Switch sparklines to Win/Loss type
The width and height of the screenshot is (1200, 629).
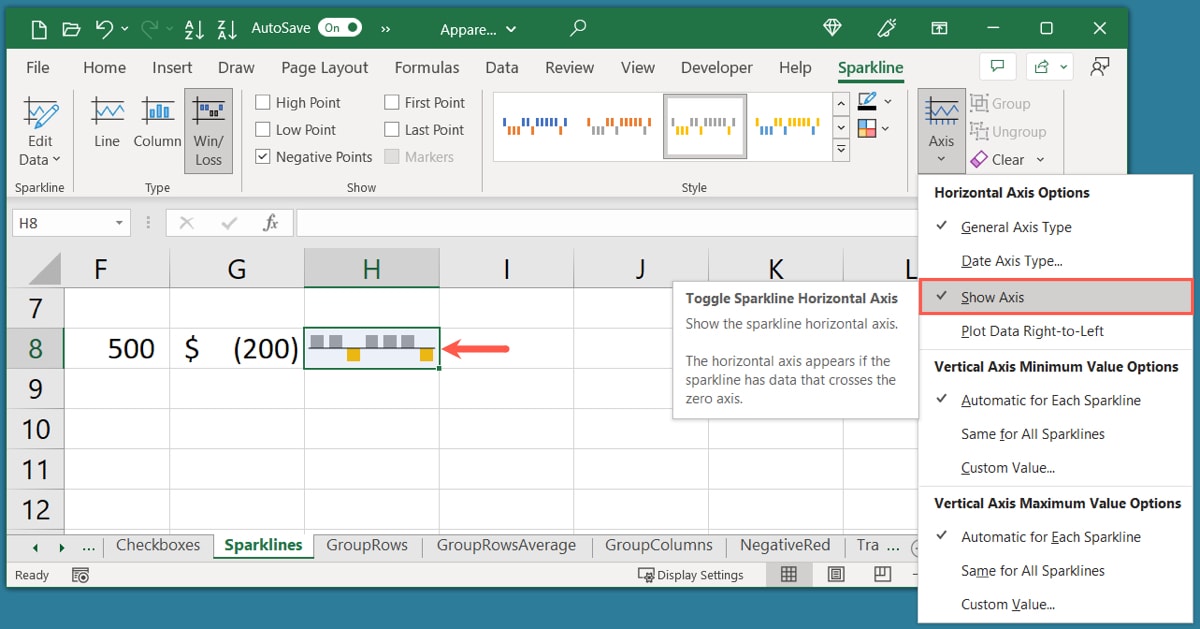(208, 125)
